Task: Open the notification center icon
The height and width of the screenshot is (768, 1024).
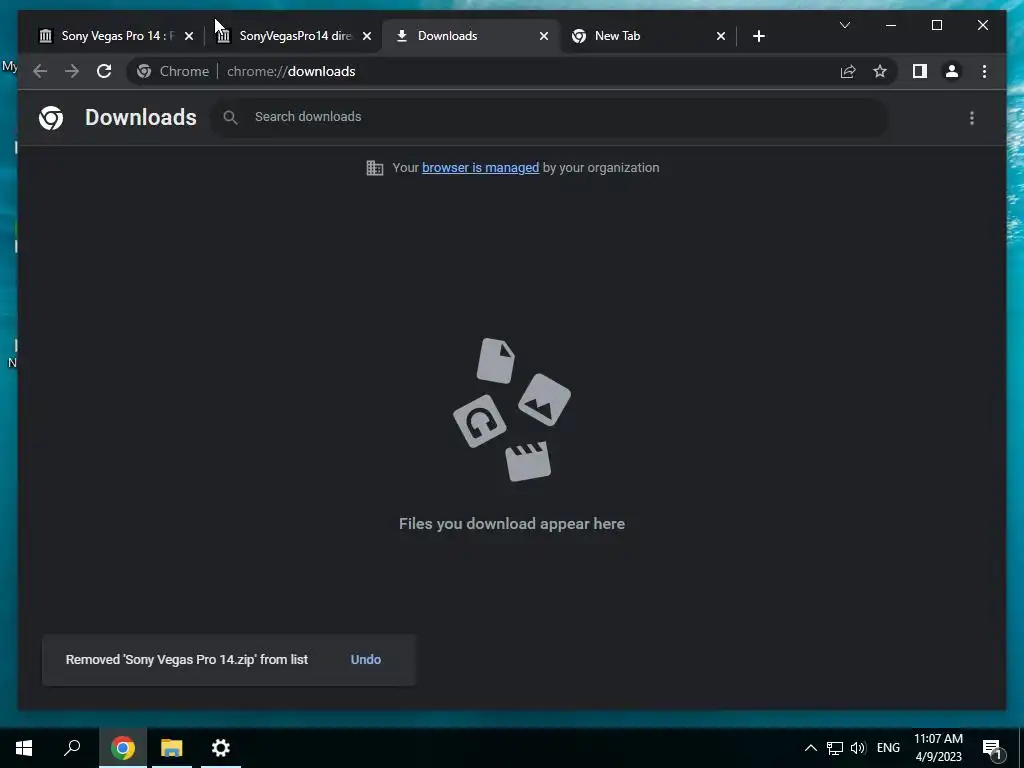Action: [992, 749]
